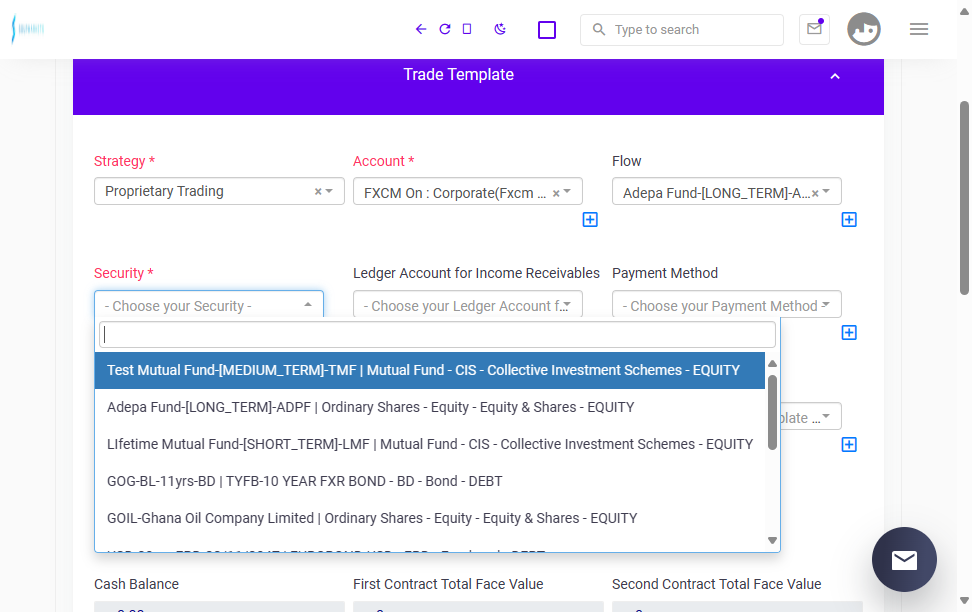The width and height of the screenshot is (972, 612).
Task: Click the First Contract Total Face Value label
Action: 448,584
